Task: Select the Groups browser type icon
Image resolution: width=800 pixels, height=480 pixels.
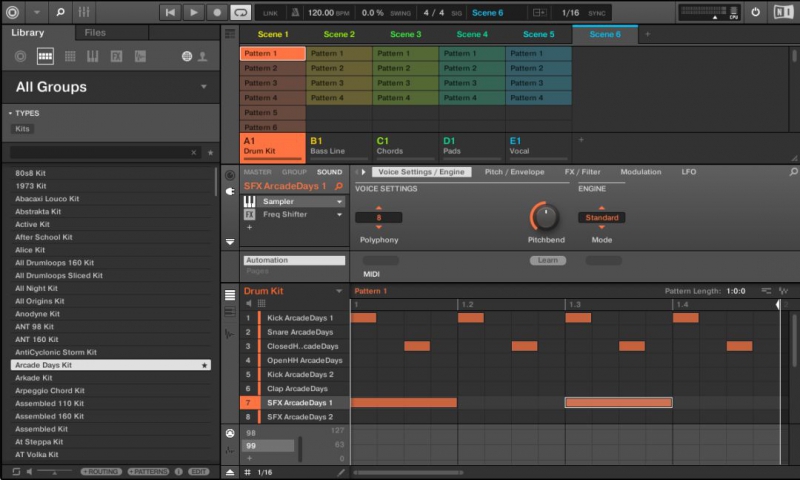Action: tap(45, 56)
